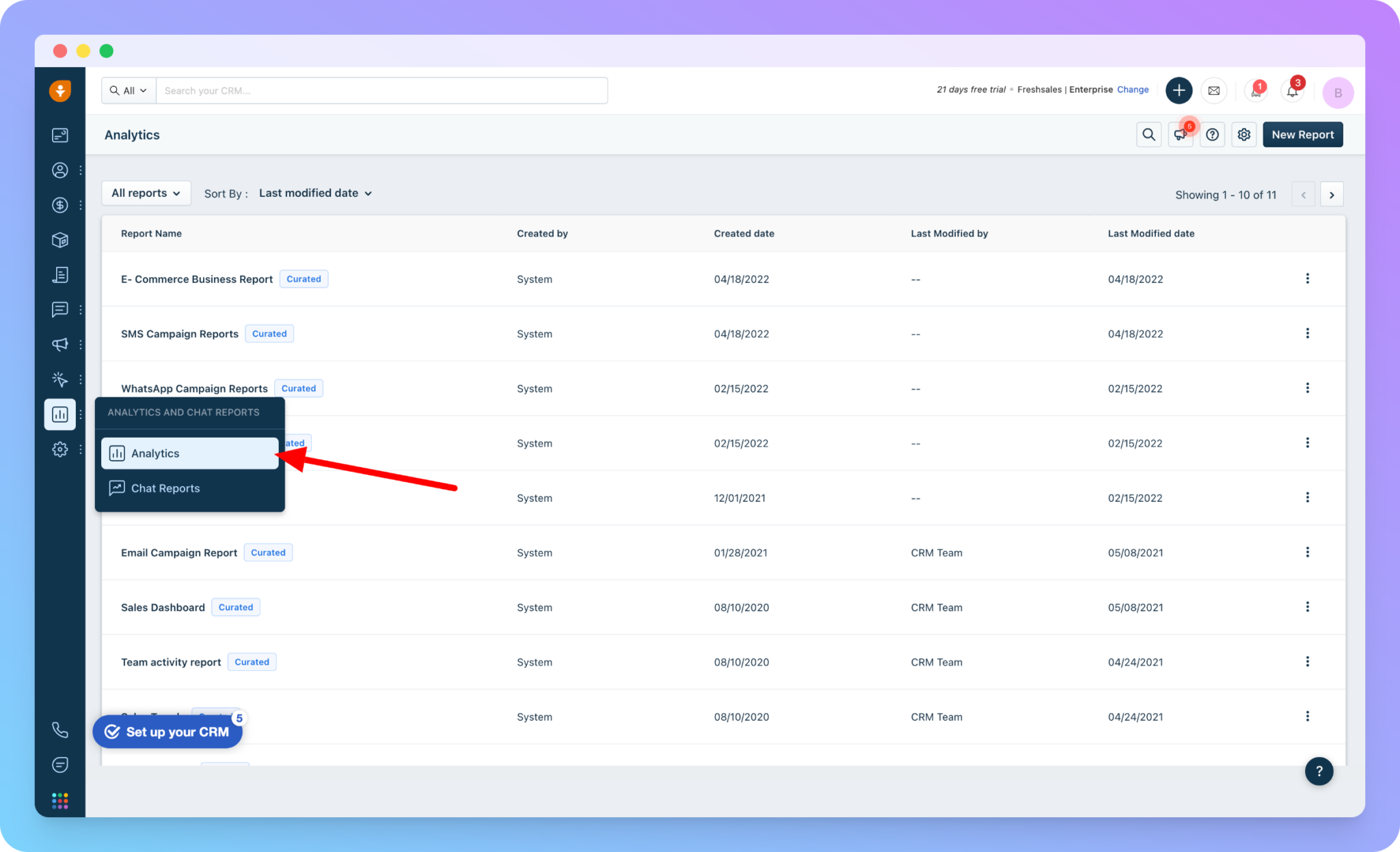
Task: Select the Deals dollar icon in the sidebar
Action: 60,204
